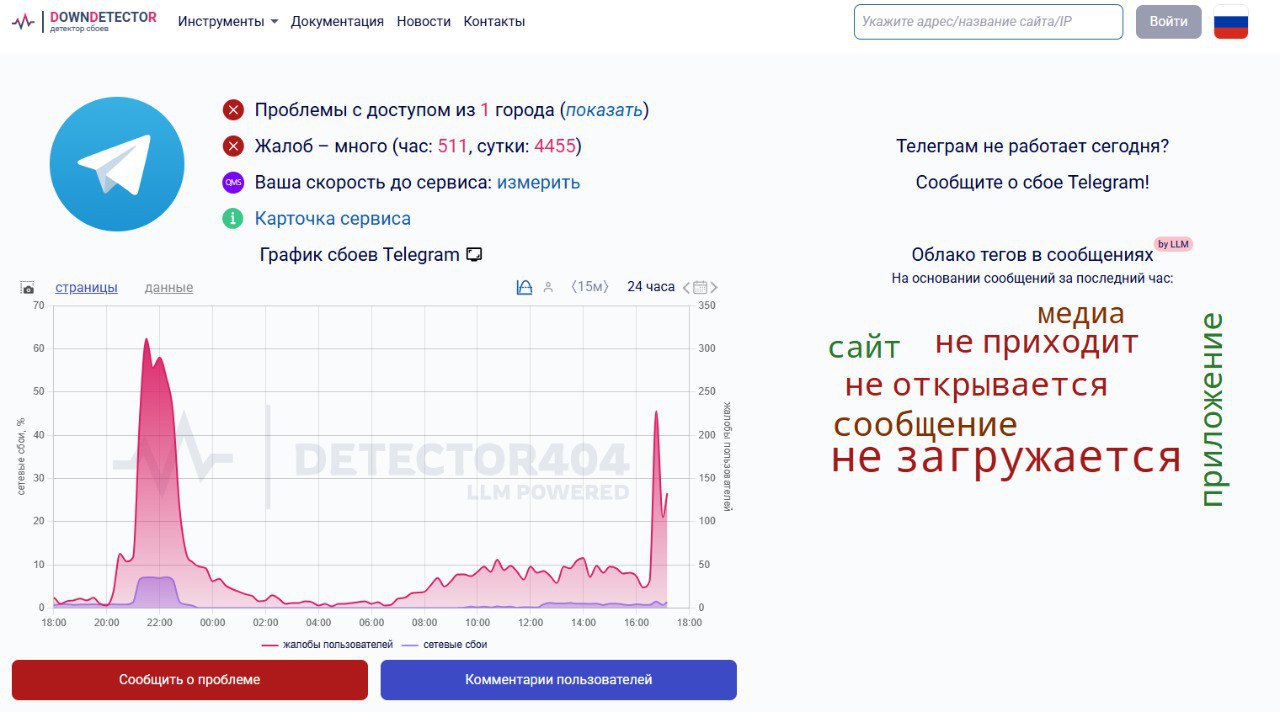The image size is (1280, 712).
Task: Open the 15м interval selector
Action: pos(589,288)
